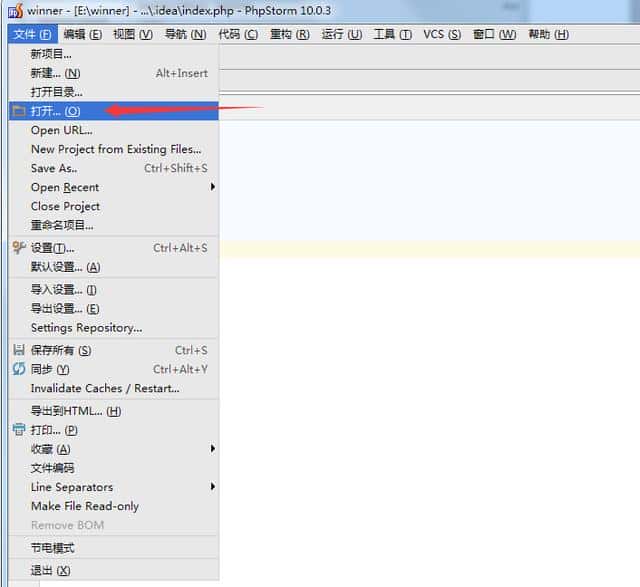Open Settings Repository... entry
Viewport: 640px width, 587px height.
(x=113, y=328)
